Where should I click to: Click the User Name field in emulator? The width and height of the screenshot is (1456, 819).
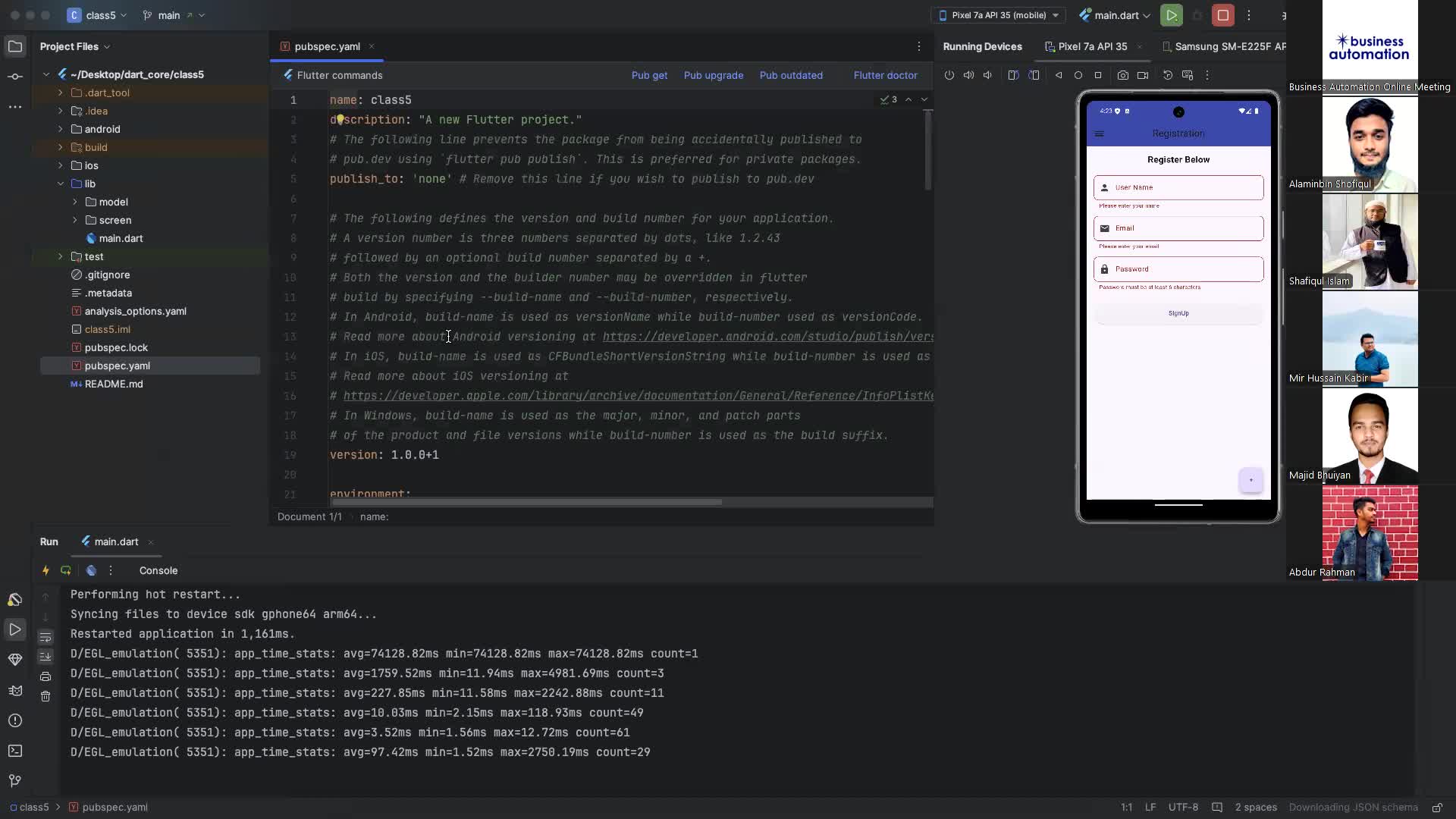click(x=1178, y=187)
